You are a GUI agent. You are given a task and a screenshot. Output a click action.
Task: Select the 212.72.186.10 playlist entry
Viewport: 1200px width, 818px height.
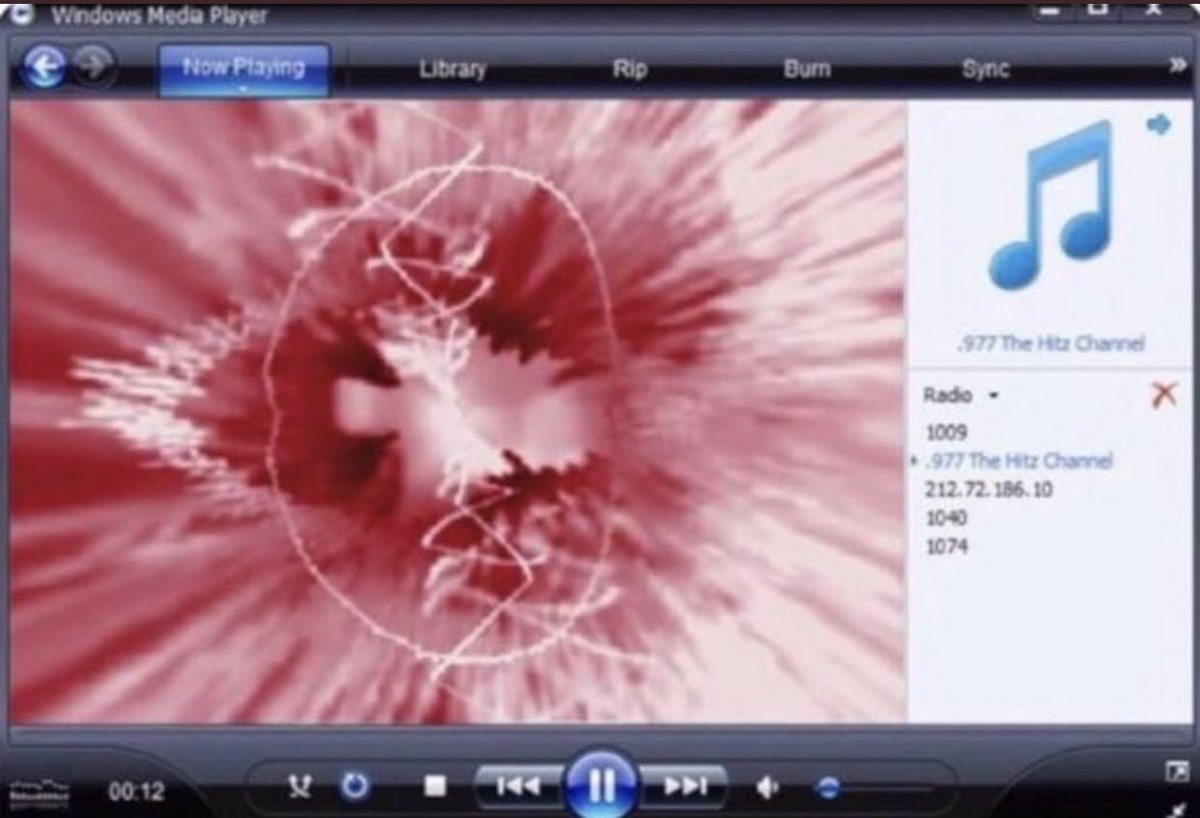[988, 490]
